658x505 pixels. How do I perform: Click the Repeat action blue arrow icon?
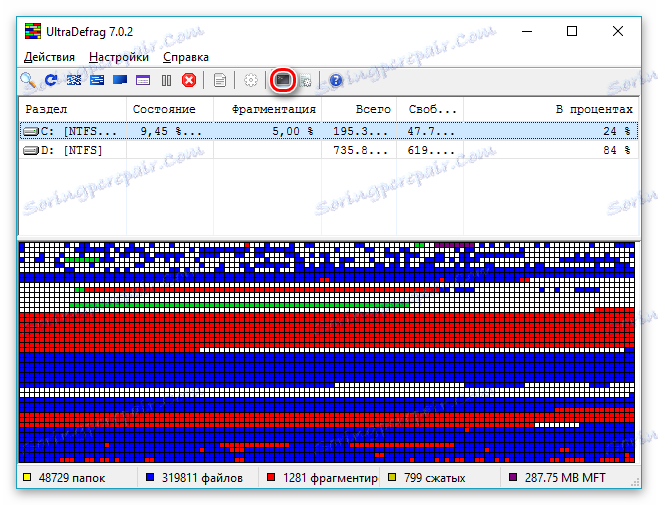pos(51,80)
